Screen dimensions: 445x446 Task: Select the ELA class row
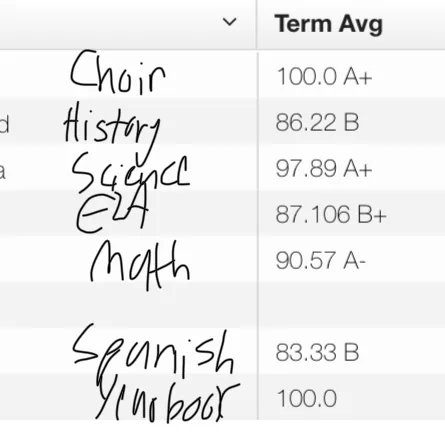coord(222,213)
